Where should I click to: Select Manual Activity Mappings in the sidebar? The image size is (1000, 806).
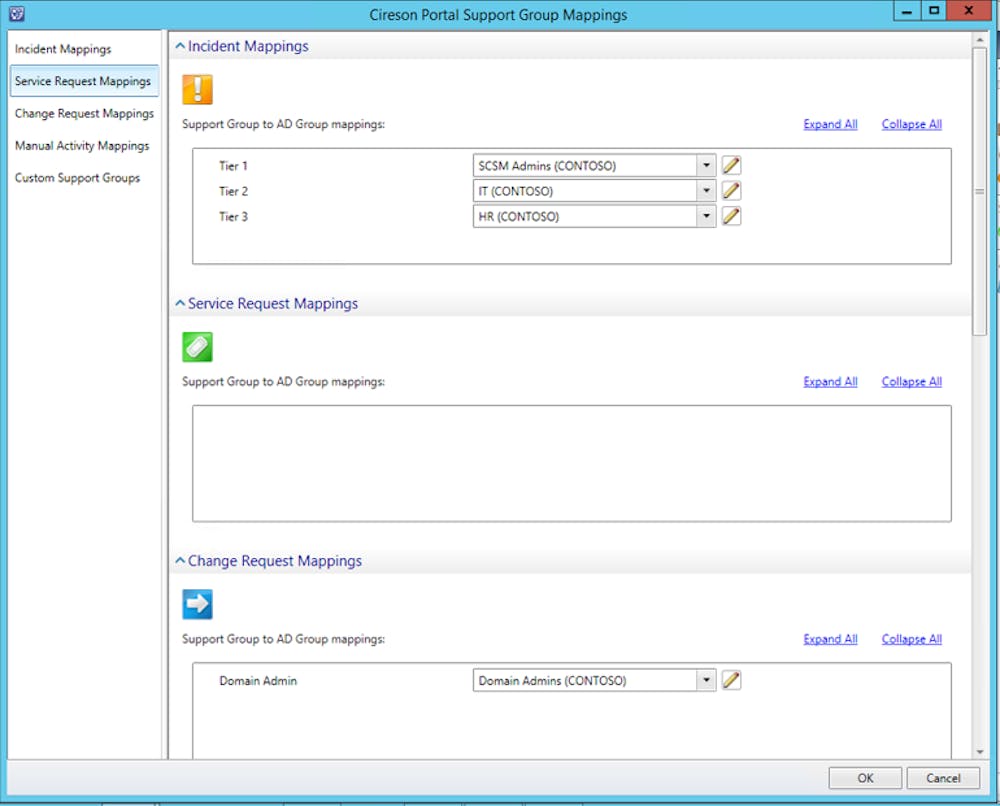click(x=83, y=145)
